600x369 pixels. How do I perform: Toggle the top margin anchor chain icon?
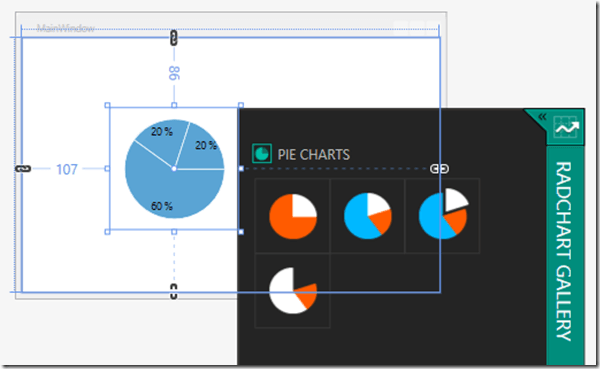[174, 38]
